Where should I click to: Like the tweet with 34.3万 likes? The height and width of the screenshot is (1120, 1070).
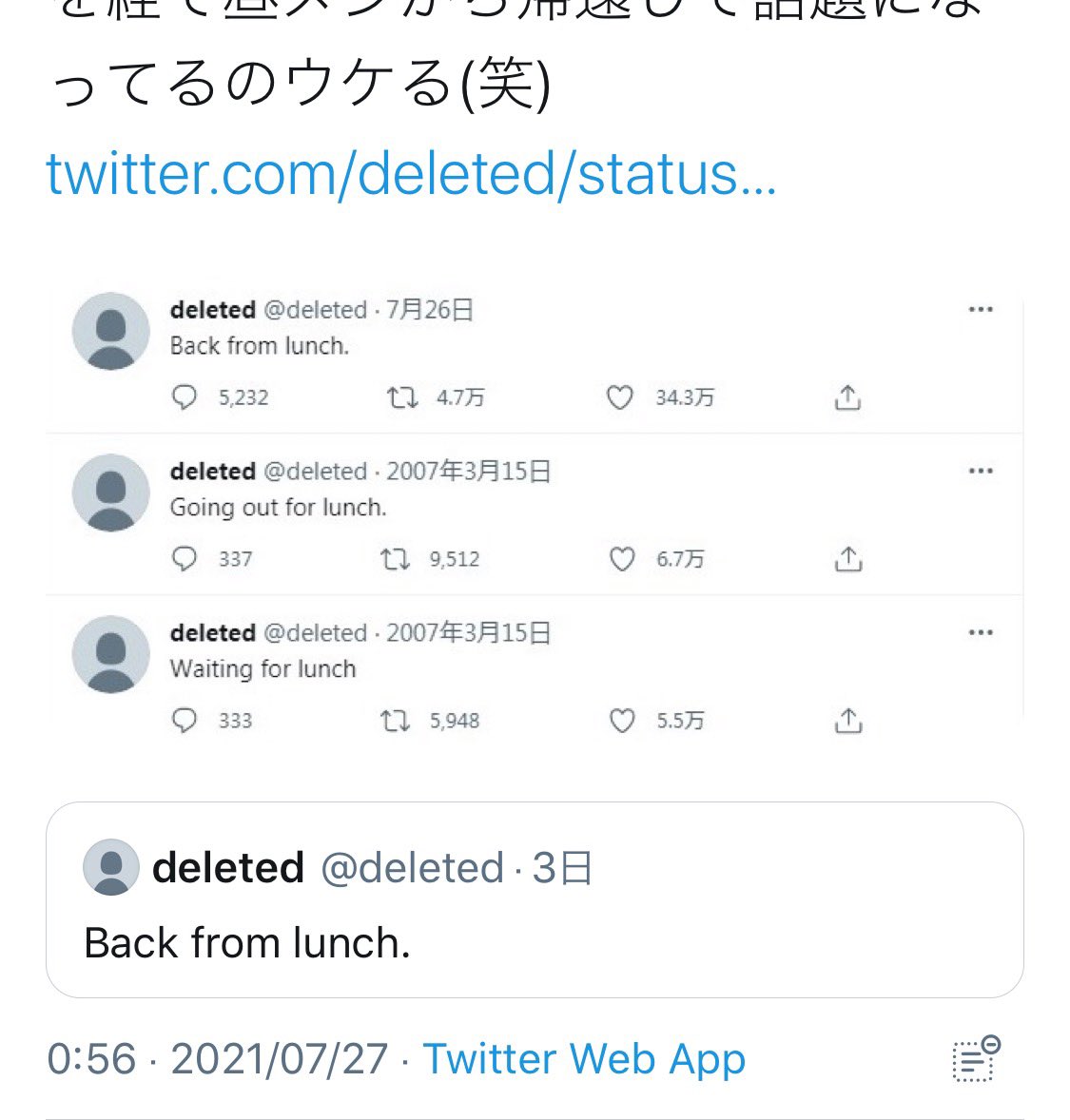[x=620, y=396]
